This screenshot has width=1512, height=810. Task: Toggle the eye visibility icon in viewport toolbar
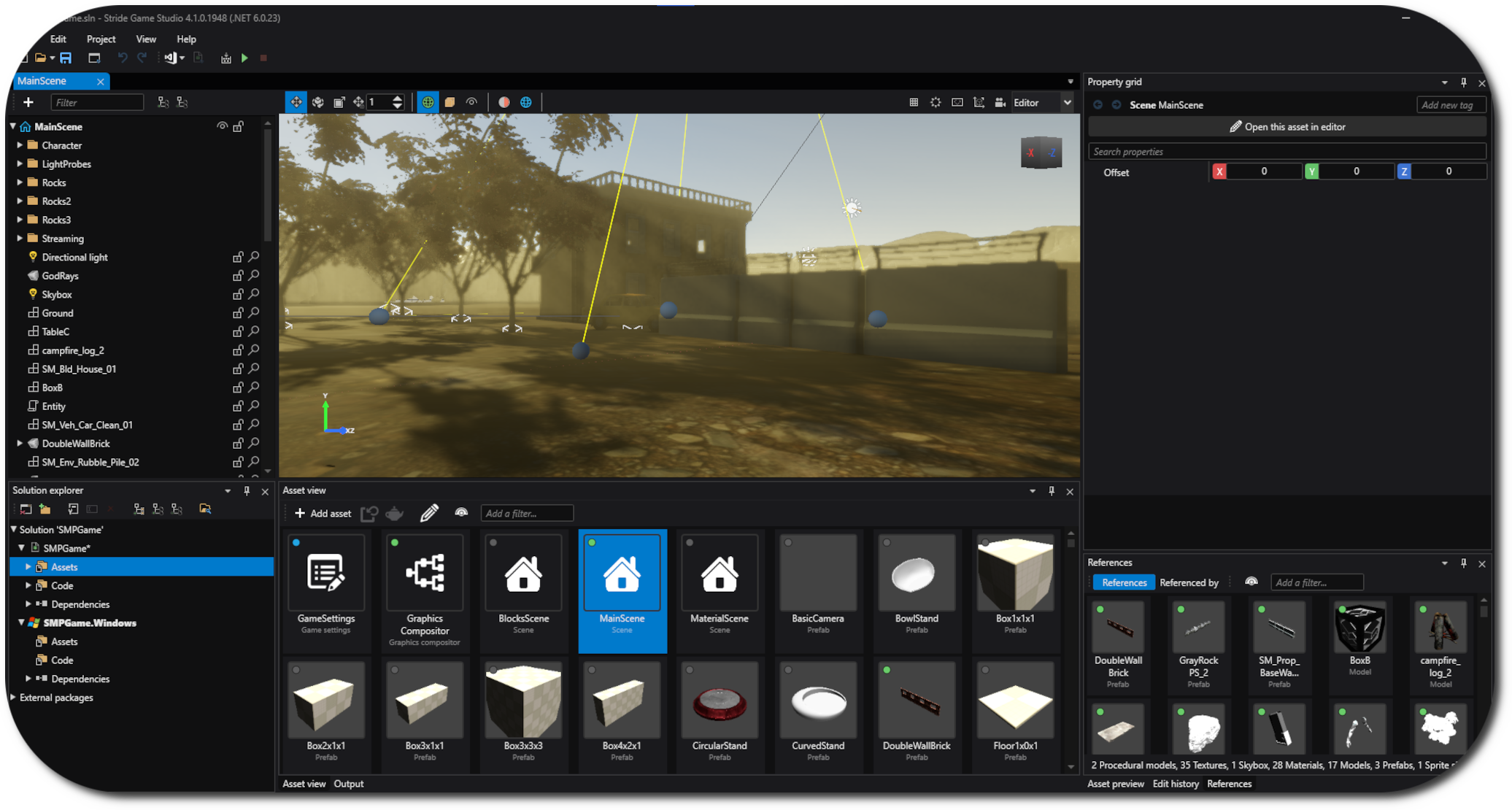tap(472, 102)
